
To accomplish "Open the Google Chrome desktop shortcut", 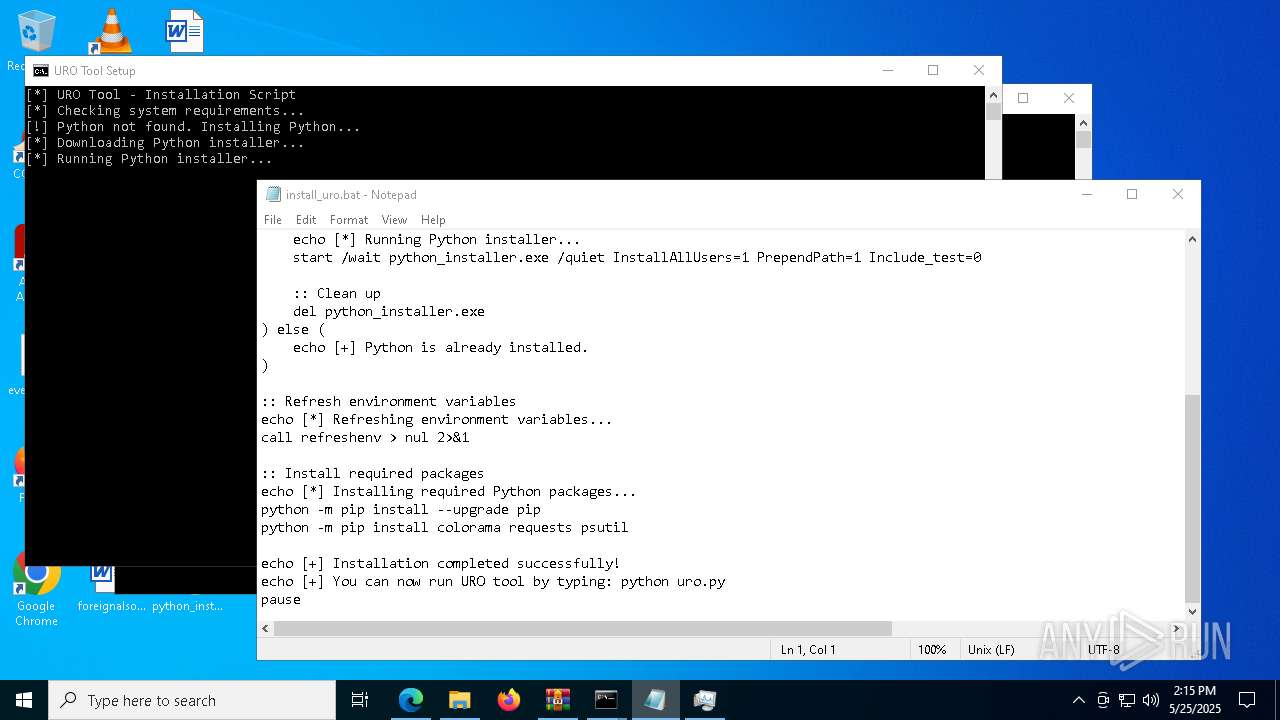I will (x=36, y=590).
